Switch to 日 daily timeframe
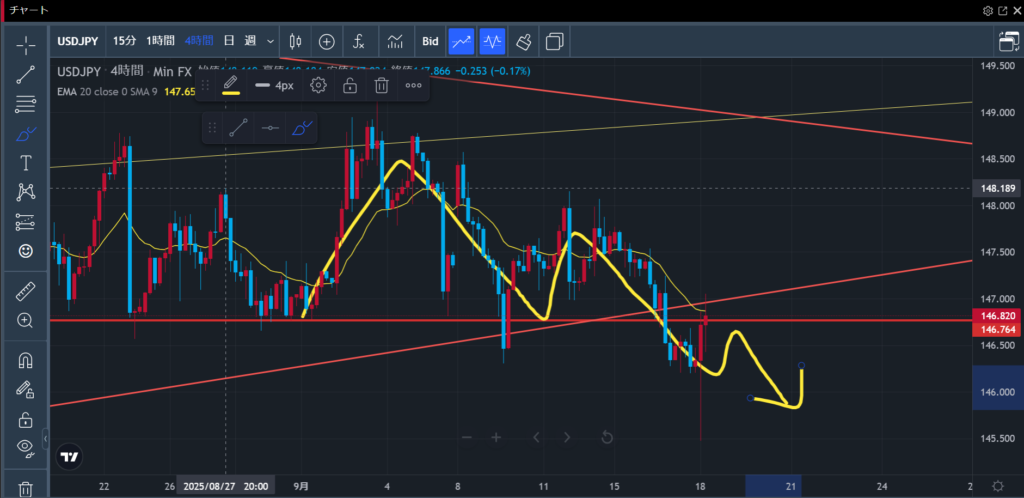Viewport: 1024px width, 498px height. [229, 40]
